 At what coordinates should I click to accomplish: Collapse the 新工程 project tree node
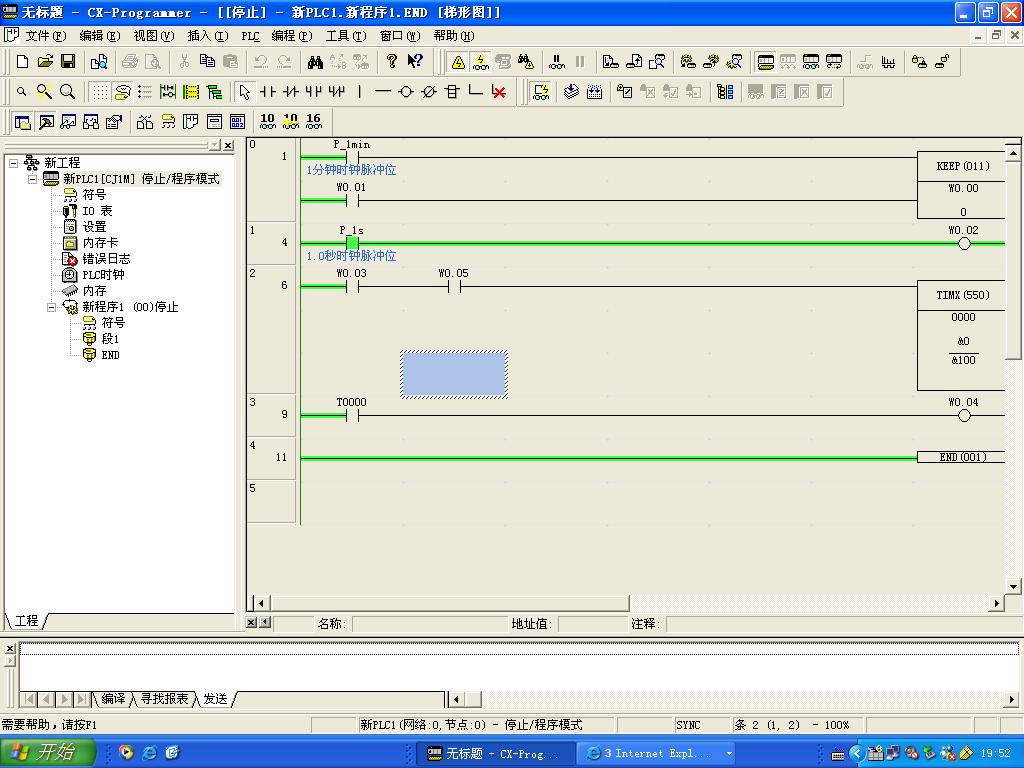[14, 163]
